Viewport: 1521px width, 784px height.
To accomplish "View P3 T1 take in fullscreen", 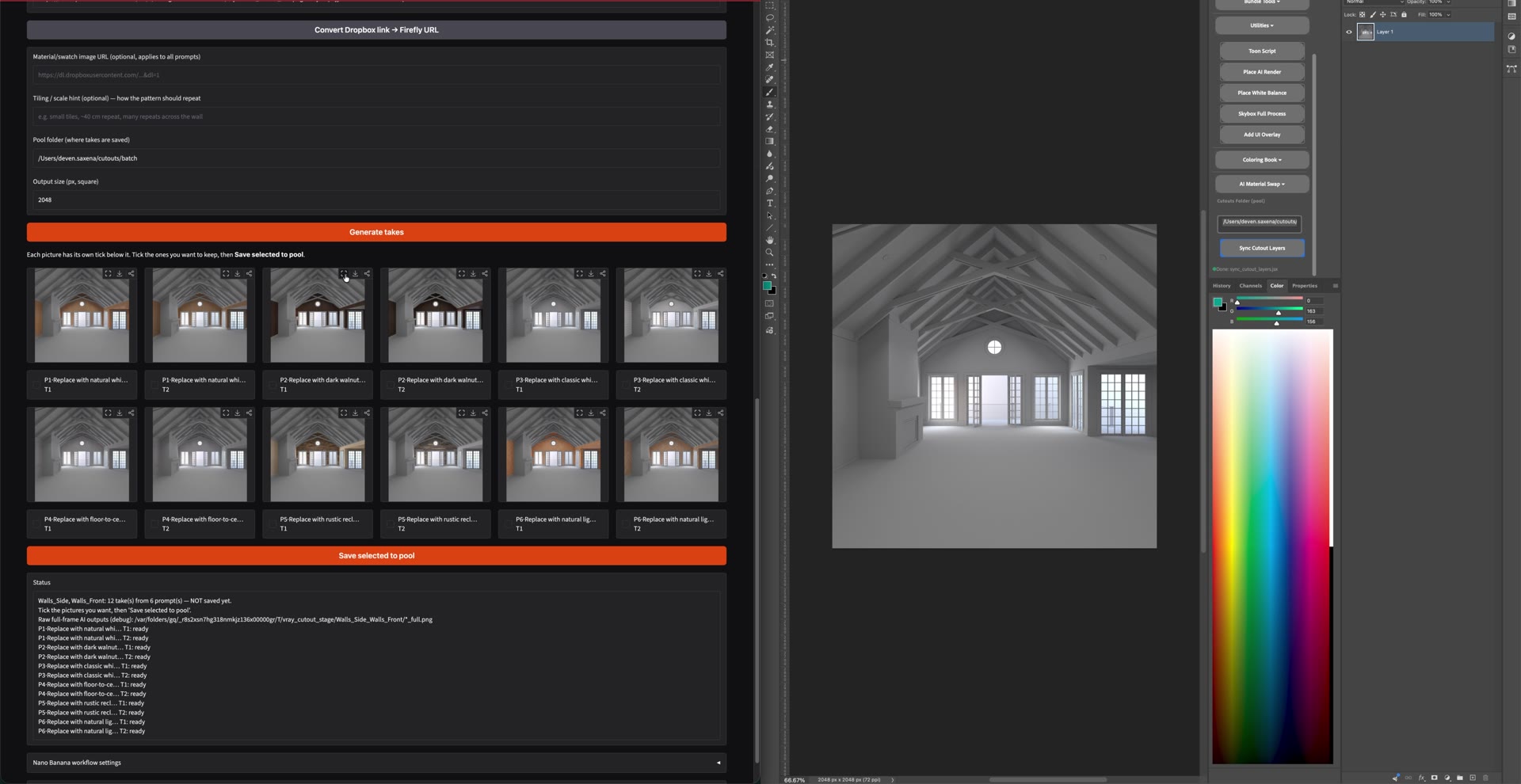I will pos(579,273).
